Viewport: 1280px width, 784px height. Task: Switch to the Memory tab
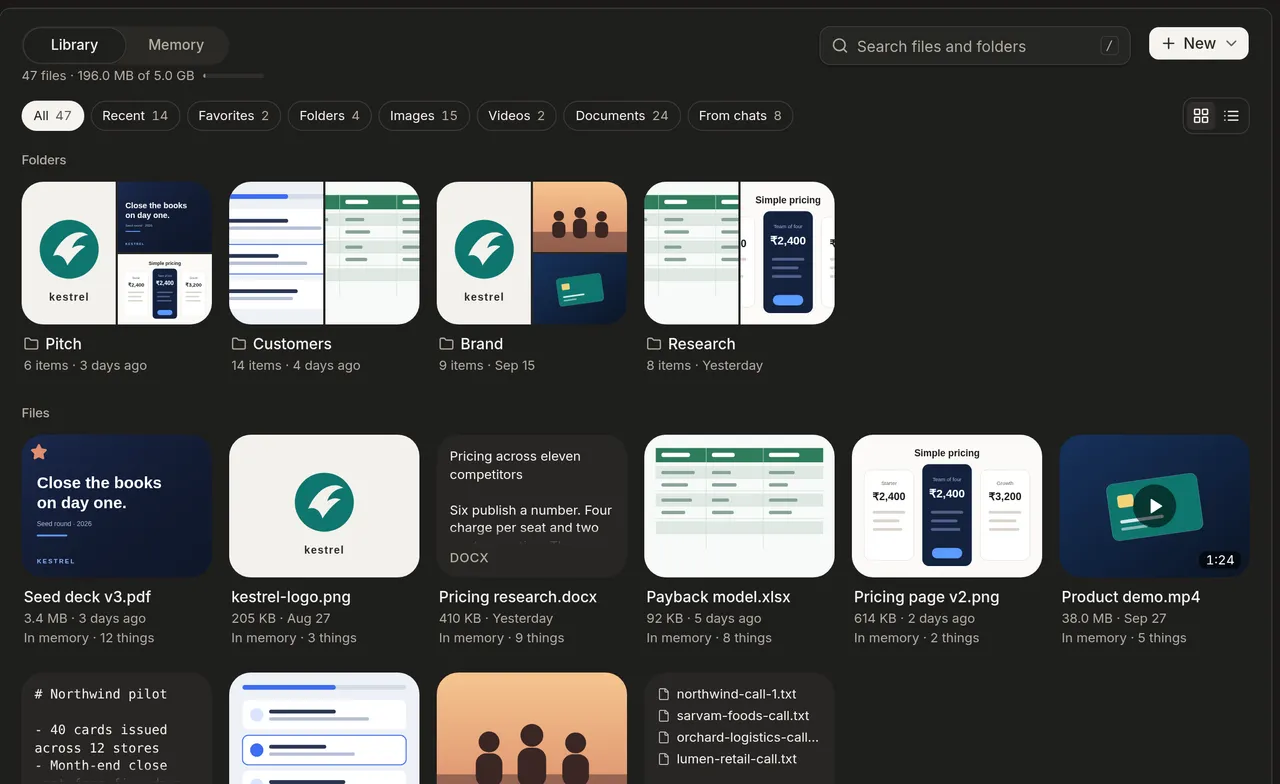176,45
